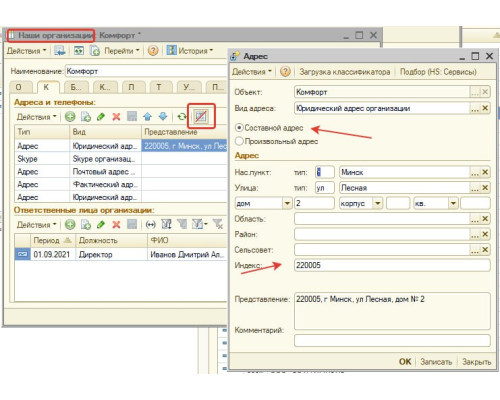Open the дом type dropdown
Image resolution: width=500 pixels, height=400 pixels.
[x=287, y=203]
